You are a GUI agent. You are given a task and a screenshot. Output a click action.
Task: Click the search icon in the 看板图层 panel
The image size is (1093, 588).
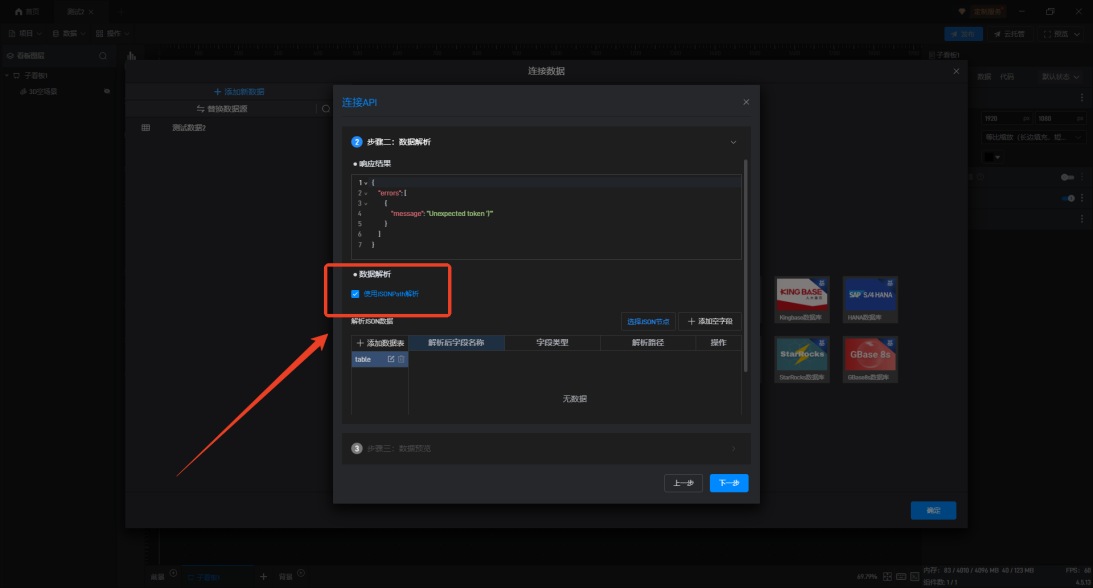pos(103,56)
